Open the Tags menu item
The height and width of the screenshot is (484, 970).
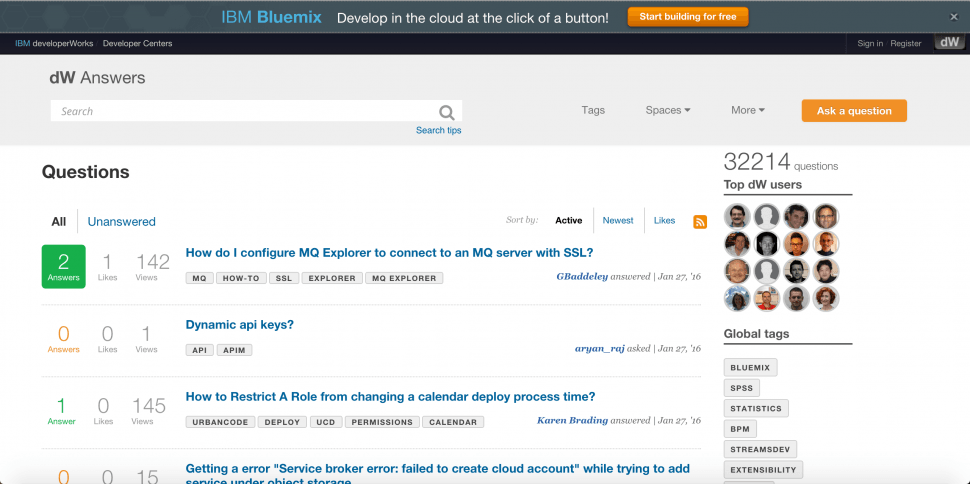click(593, 110)
